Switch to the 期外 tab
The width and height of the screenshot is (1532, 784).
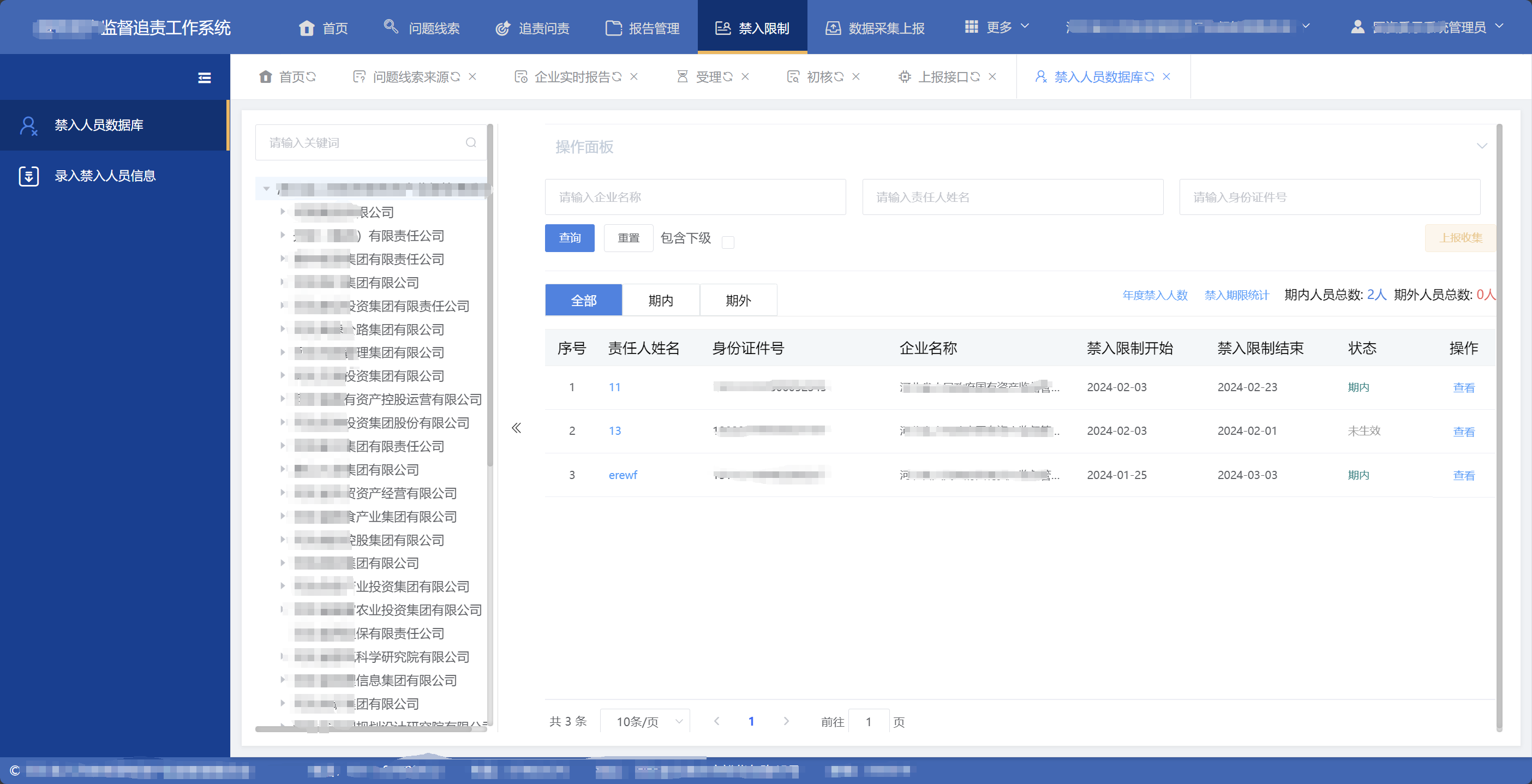coord(739,301)
